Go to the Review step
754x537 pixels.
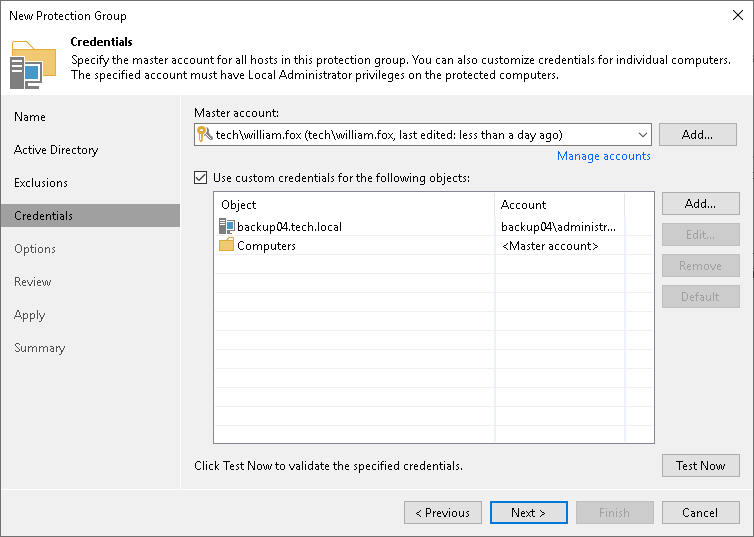33,282
